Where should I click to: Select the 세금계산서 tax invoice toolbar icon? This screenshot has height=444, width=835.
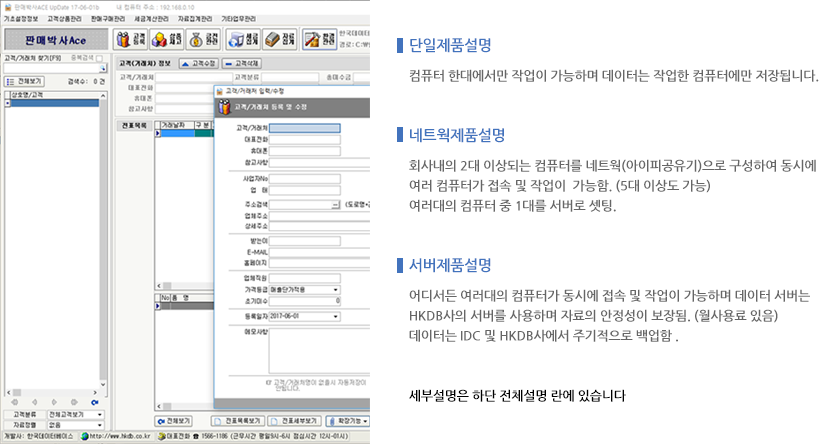tap(239, 40)
